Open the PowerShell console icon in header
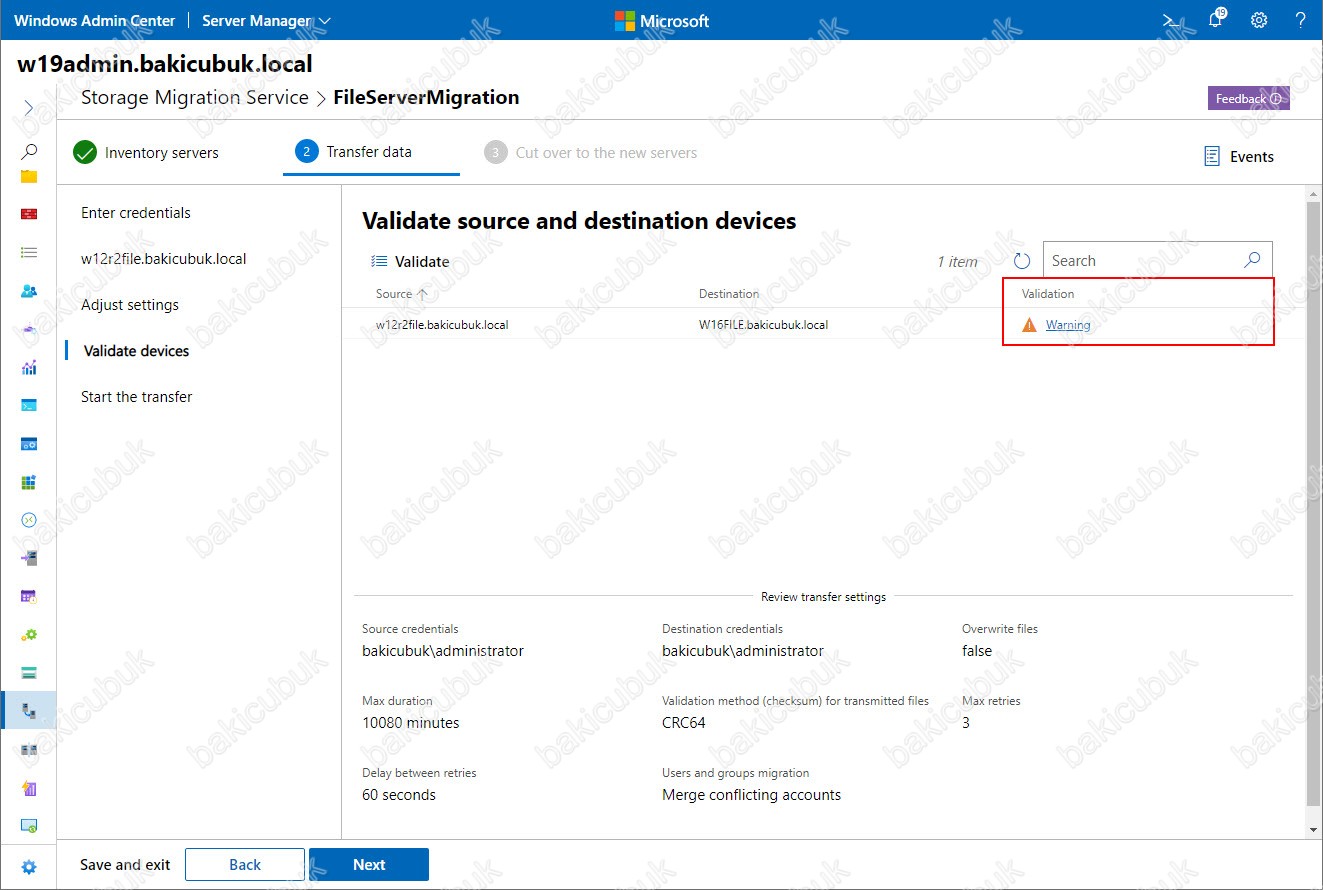 [x=1171, y=20]
